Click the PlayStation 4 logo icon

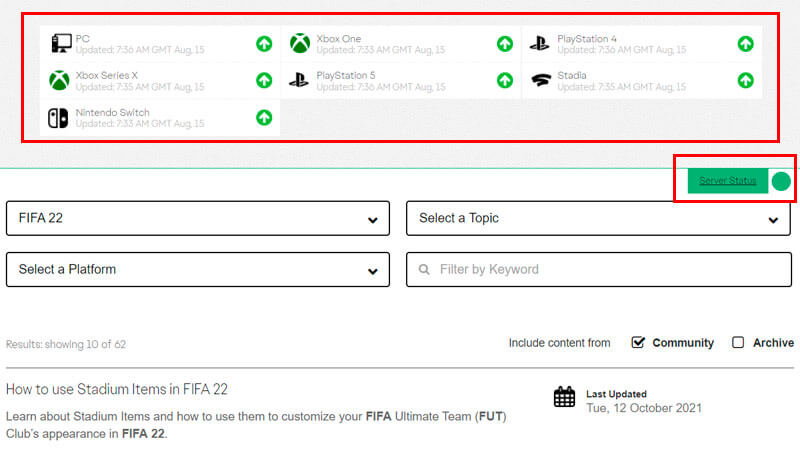(539, 43)
